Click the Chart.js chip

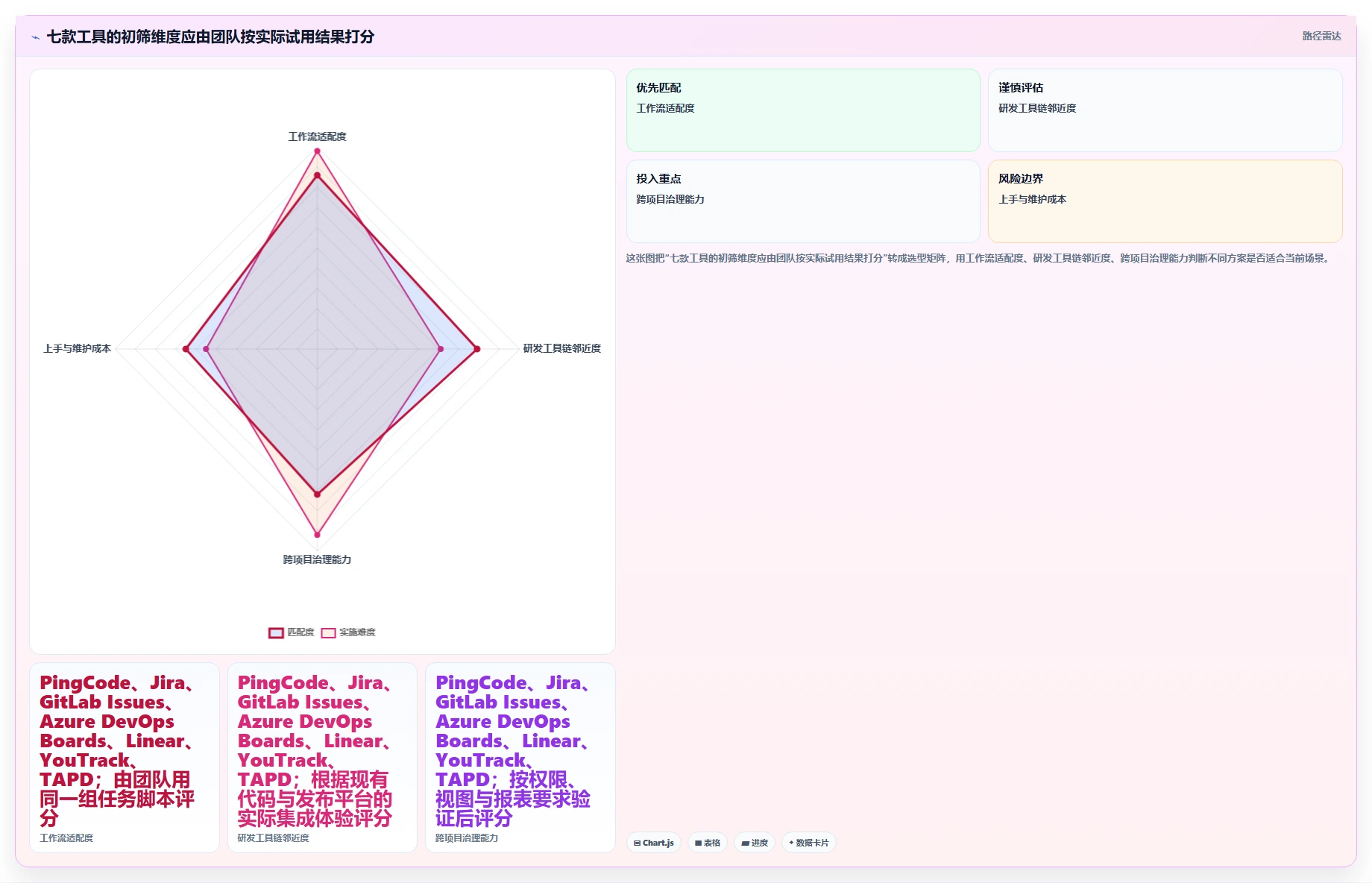tap(654, 843)
